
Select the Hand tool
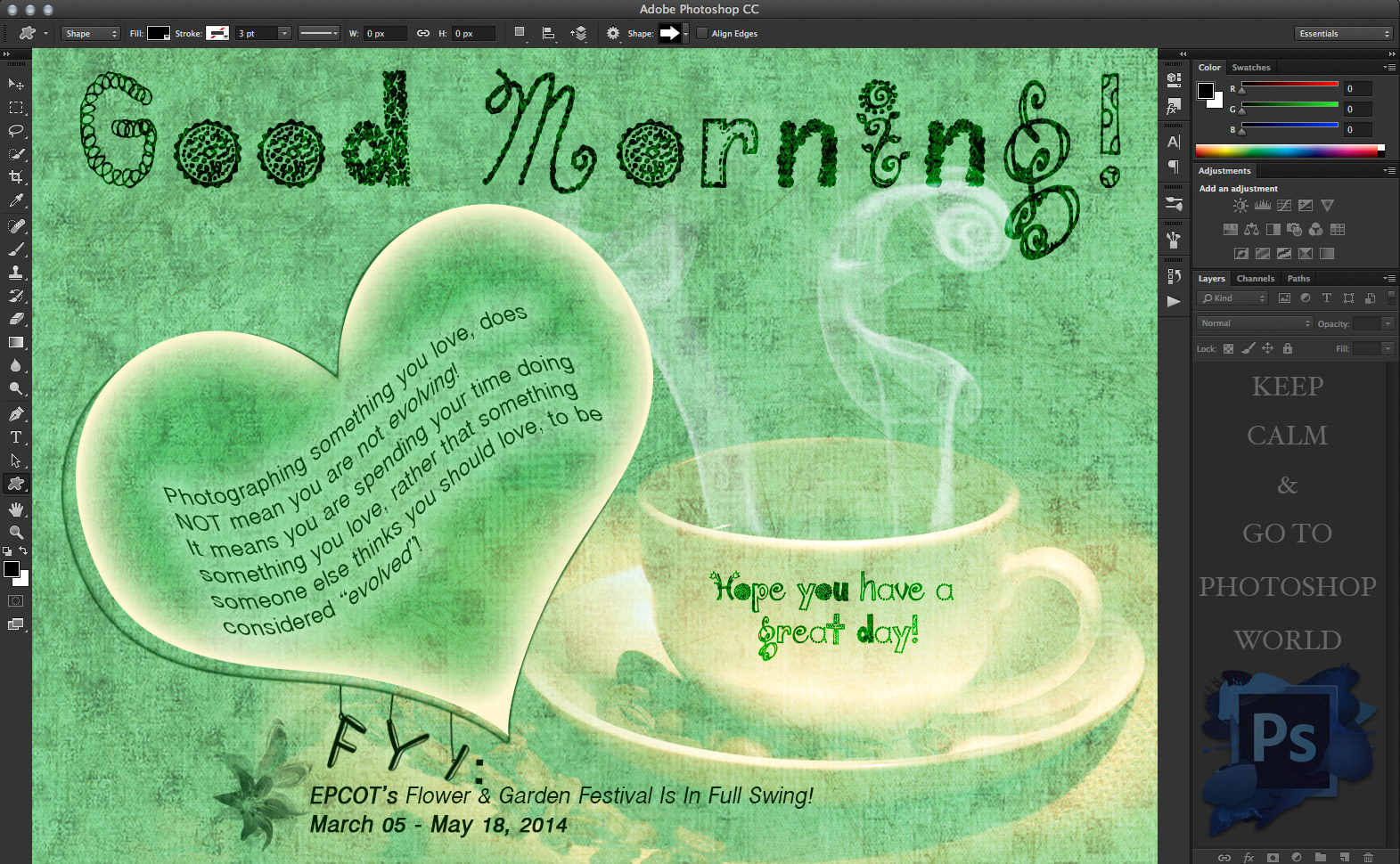pos(16,509)
